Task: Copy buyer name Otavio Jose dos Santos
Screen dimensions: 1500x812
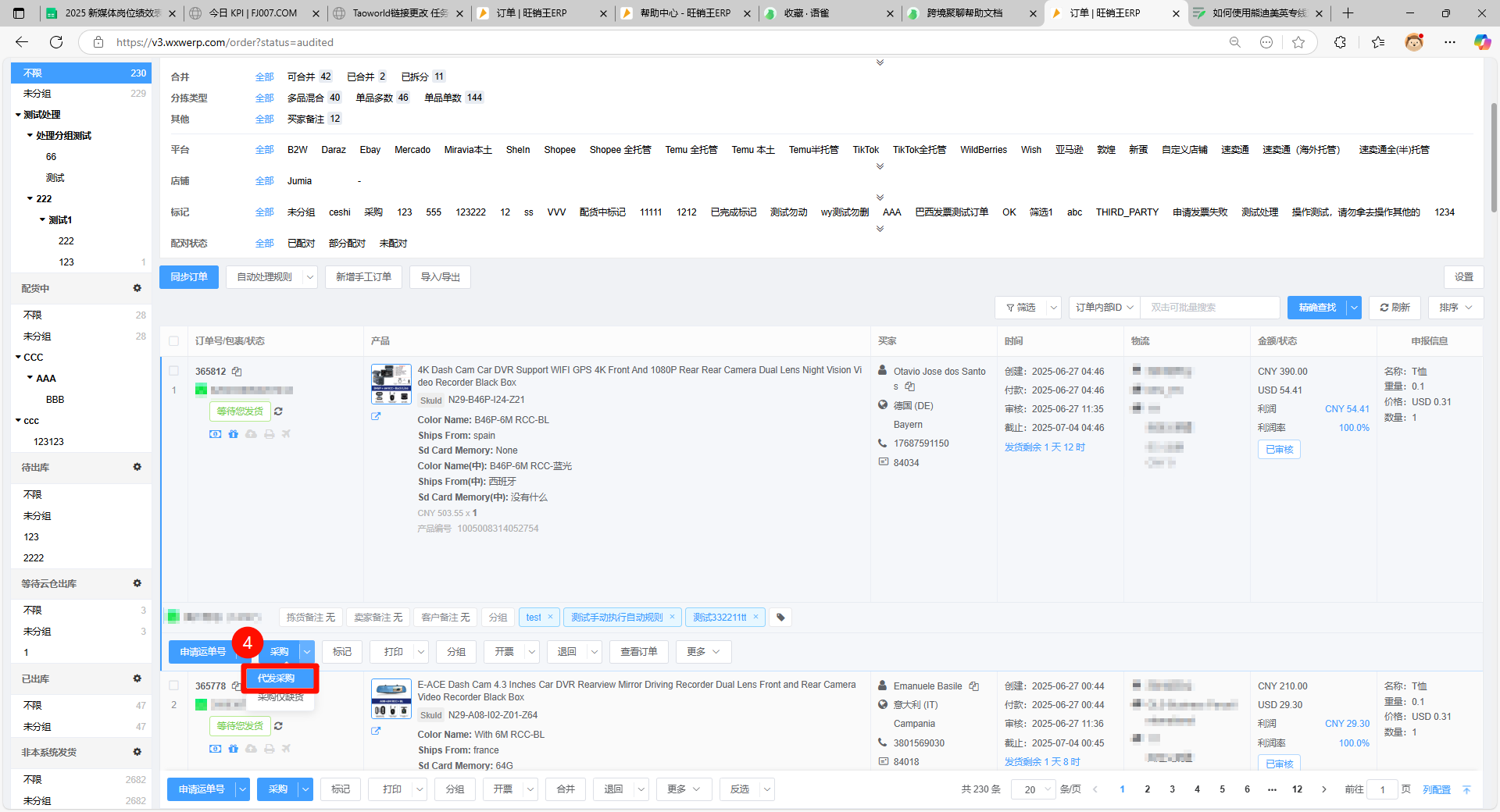Action: point(909,386)
